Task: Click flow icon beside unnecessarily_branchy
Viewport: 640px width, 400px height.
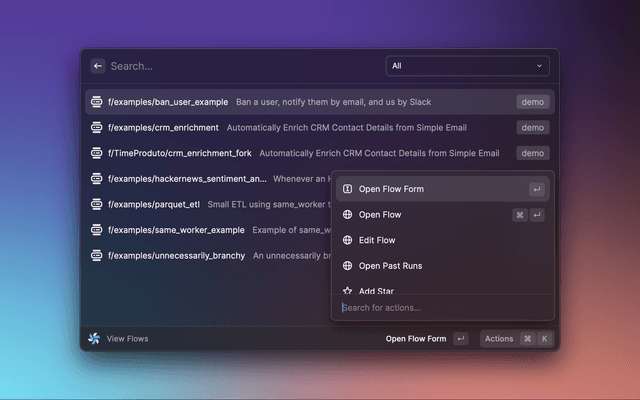Action: pos(96,255)
